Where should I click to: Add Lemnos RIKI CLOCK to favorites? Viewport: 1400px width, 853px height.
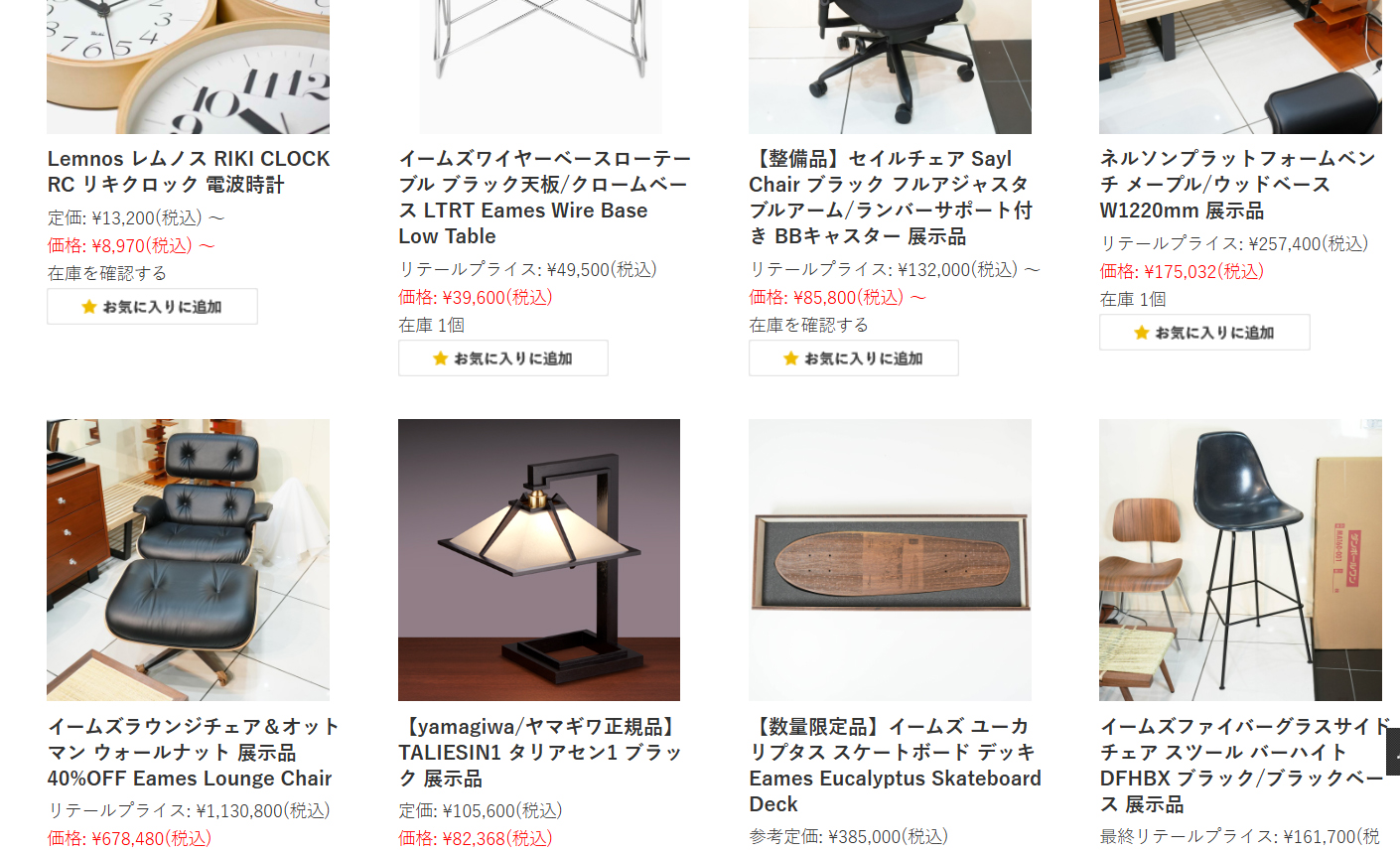[x=152, y=307]
